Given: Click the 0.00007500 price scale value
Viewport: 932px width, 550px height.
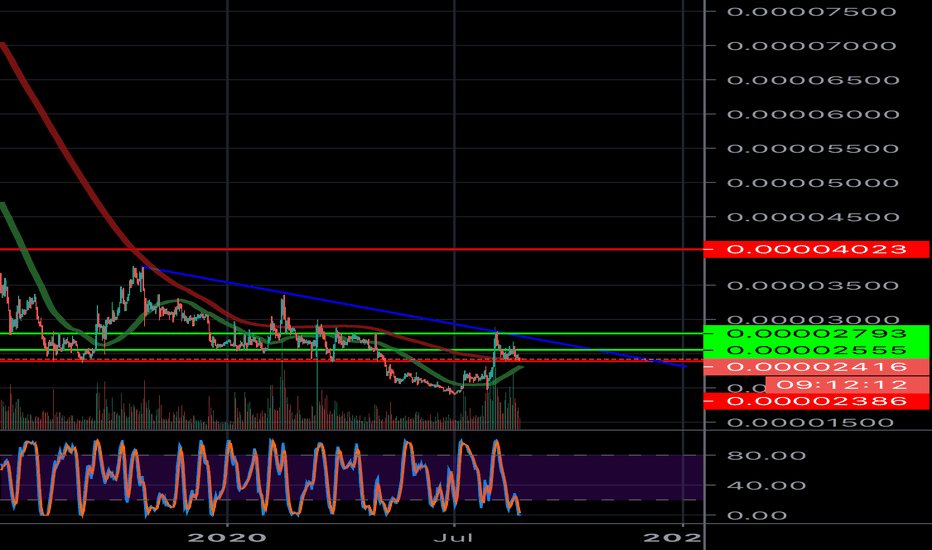Looking at the screenshot, I should pyautogui.click(x=811, y=12).
